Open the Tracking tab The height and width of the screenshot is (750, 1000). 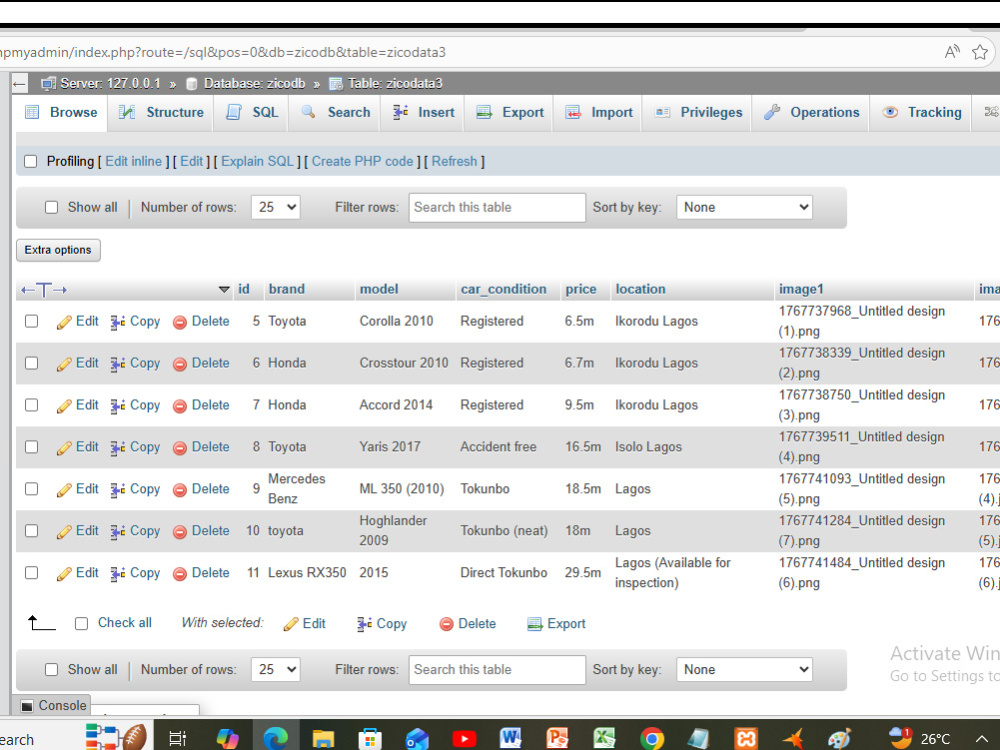coord(922,112)
